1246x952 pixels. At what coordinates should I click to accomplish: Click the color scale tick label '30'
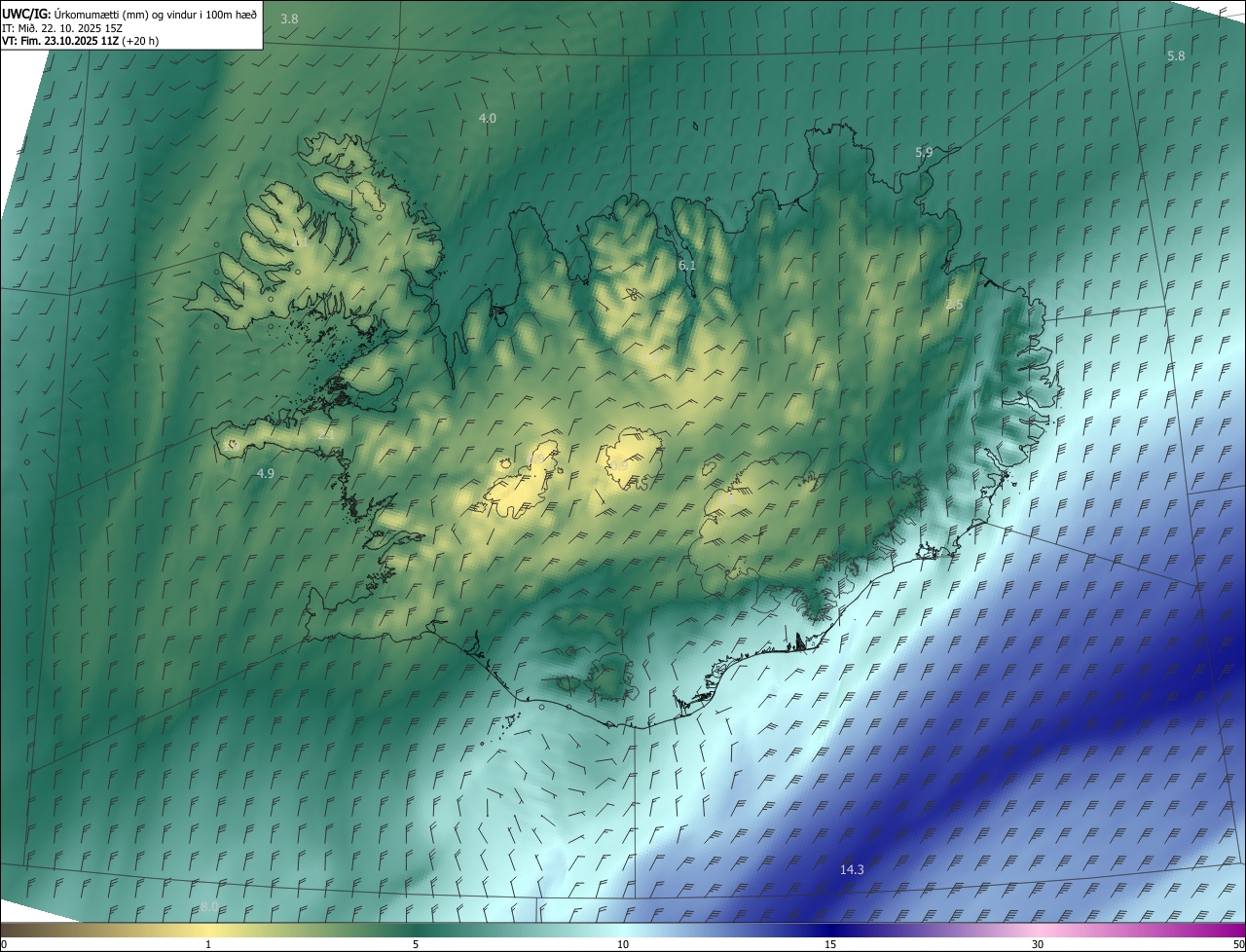[1038, 944]
